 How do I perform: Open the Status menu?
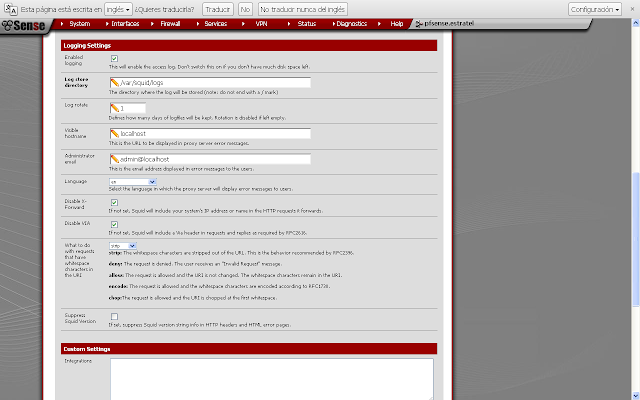pyautogui.click(x=307, y=24)
